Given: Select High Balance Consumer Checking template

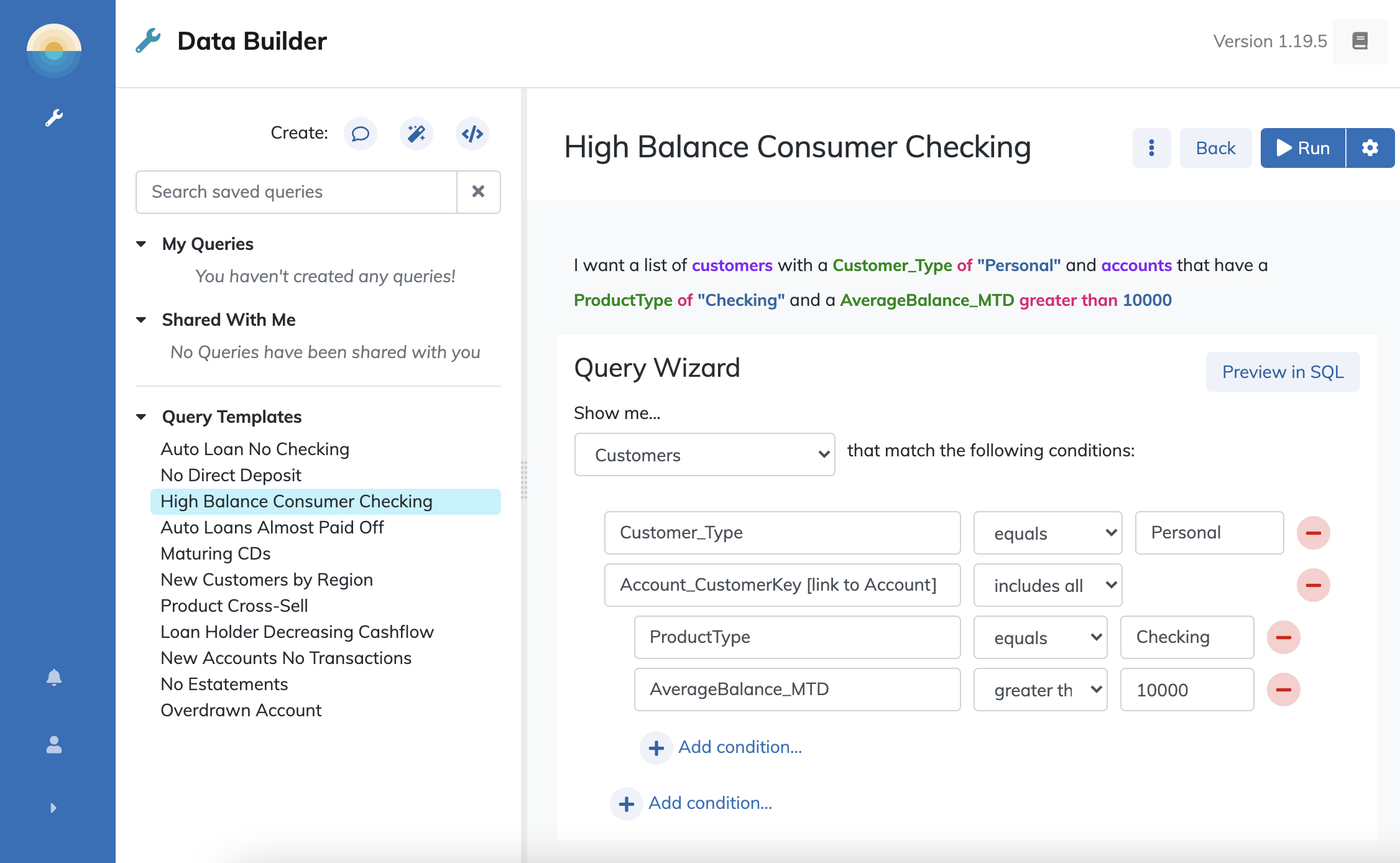Looking at the screenshot, I should click(x=326, y=501).
